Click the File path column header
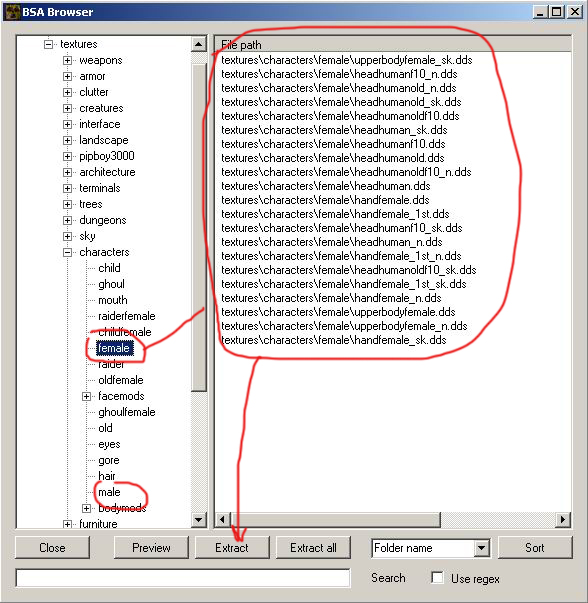 393,45
